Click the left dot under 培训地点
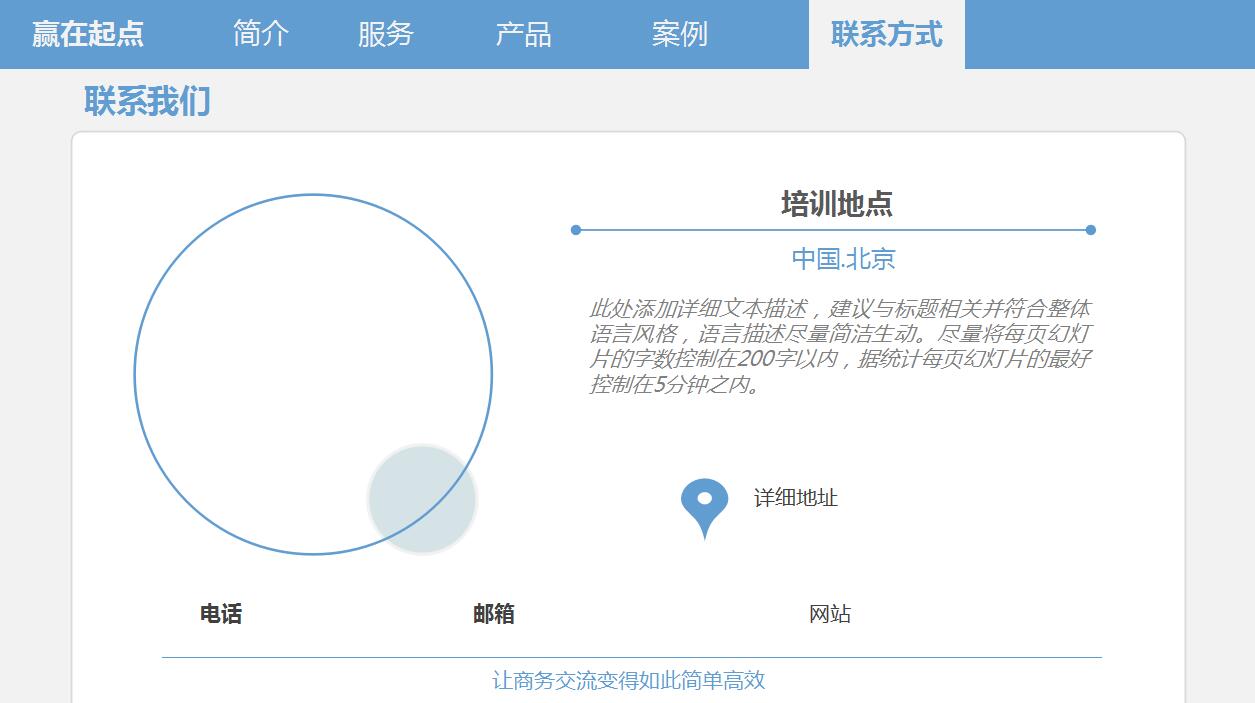1255x703 pixels. click(576, 230)
